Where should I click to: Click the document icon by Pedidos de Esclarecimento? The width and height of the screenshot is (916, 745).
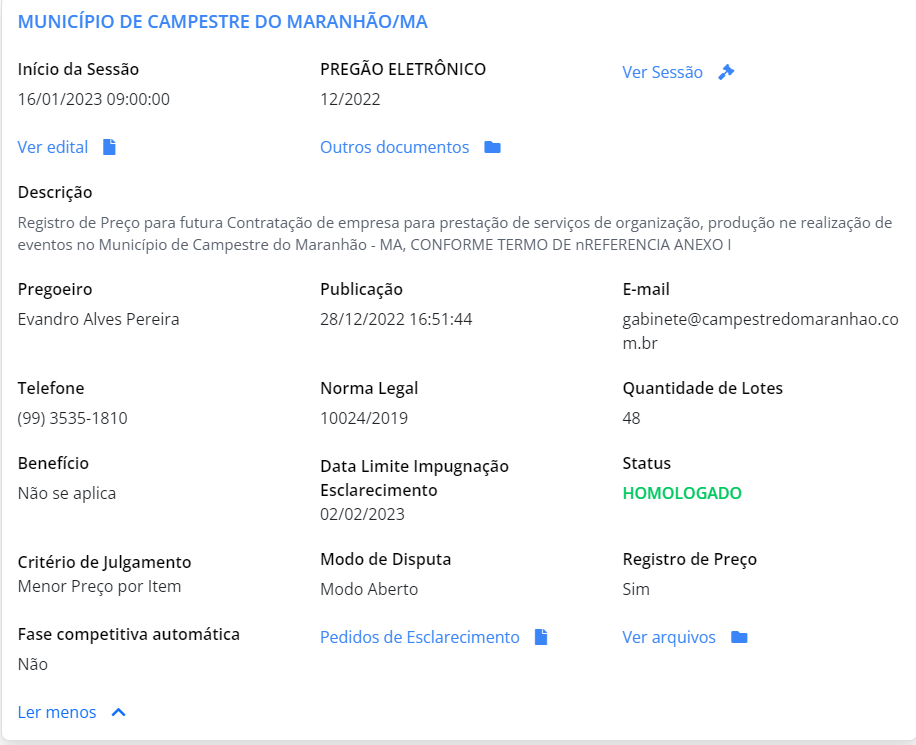click(x=541, y=637)
